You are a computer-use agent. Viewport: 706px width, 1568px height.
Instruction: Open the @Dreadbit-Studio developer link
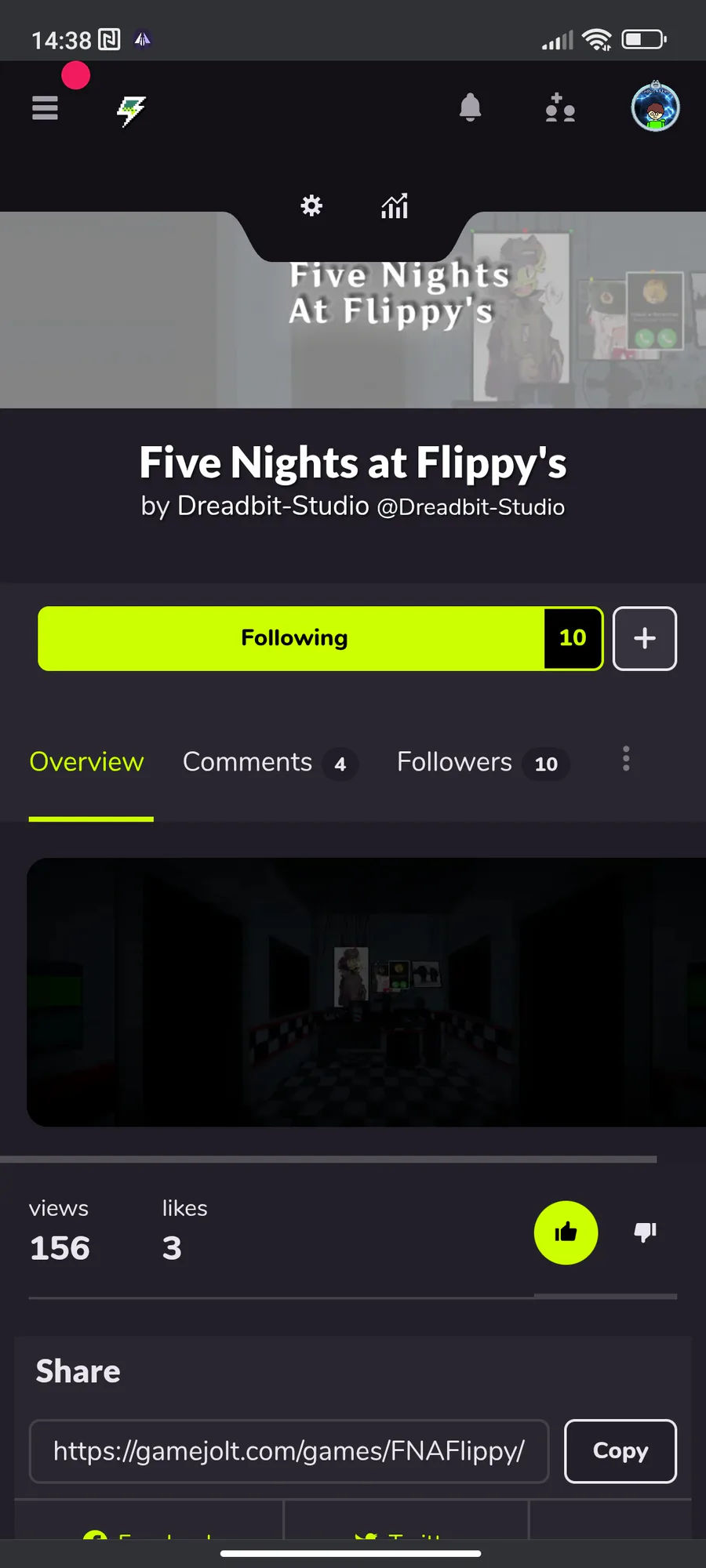[x=471, y=507]
